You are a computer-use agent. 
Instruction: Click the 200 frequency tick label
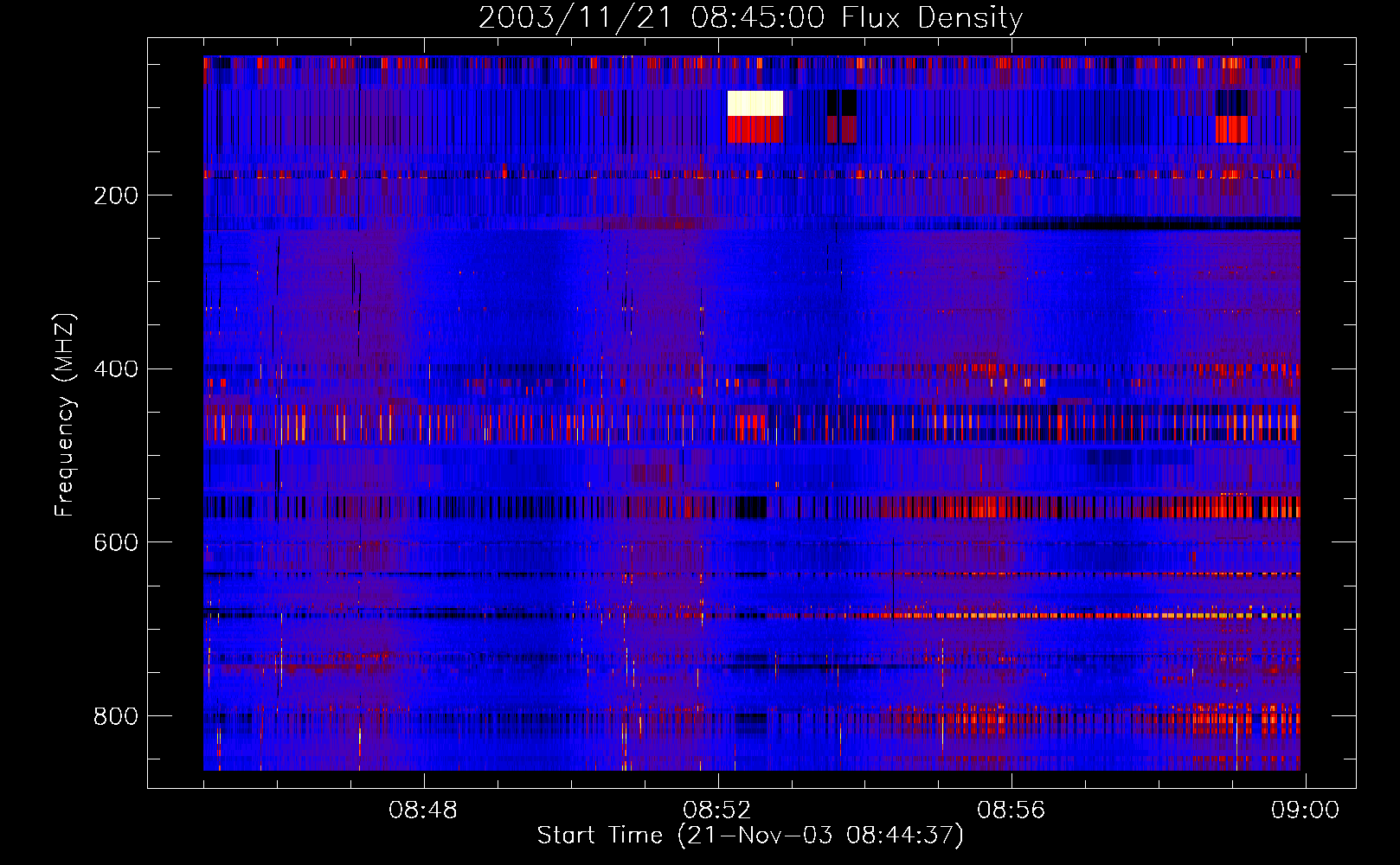116,195
